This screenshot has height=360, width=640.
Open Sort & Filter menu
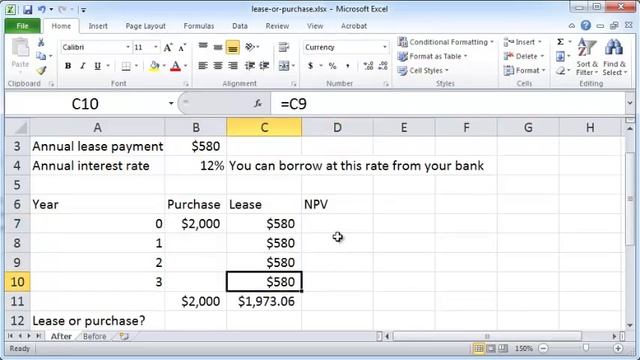click(587, 57)
